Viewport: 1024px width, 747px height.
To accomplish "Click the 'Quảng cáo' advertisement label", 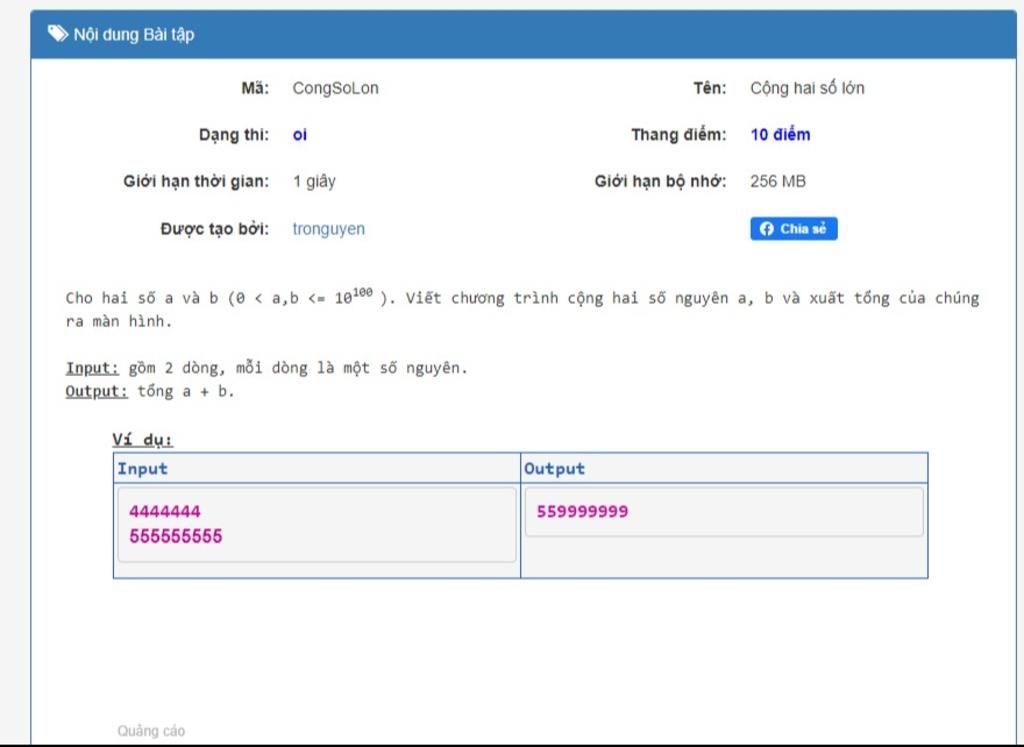I will pos(151,731).
